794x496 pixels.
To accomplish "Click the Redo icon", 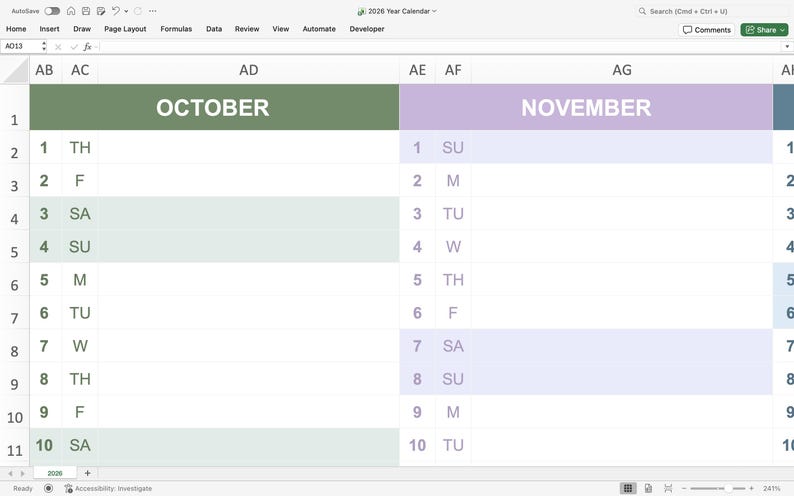I will 138,11.
